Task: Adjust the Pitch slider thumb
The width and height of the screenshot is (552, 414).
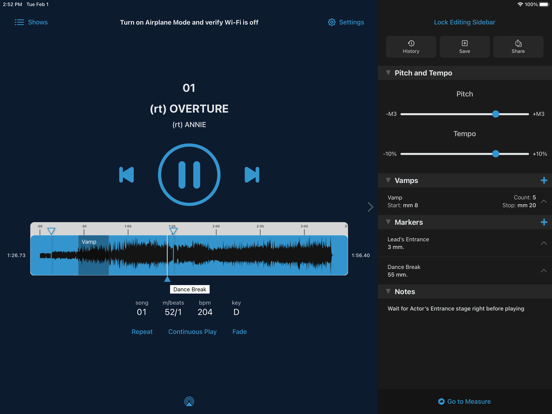Action: pos(495,114)
